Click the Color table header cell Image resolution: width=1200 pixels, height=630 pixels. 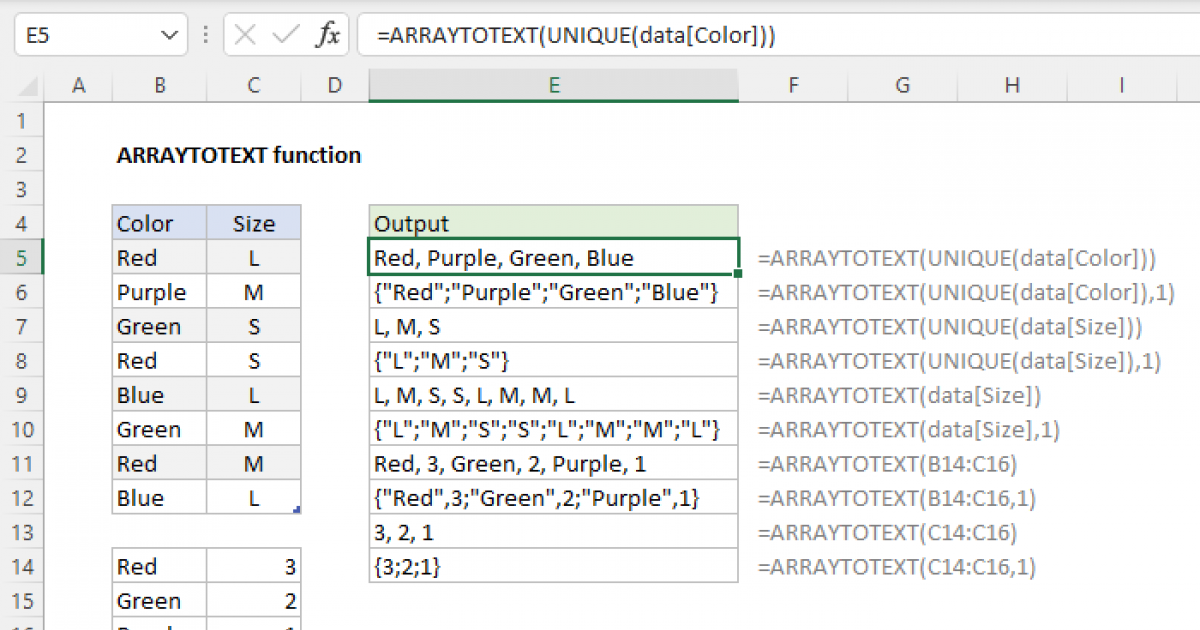[x=159, y=224]
